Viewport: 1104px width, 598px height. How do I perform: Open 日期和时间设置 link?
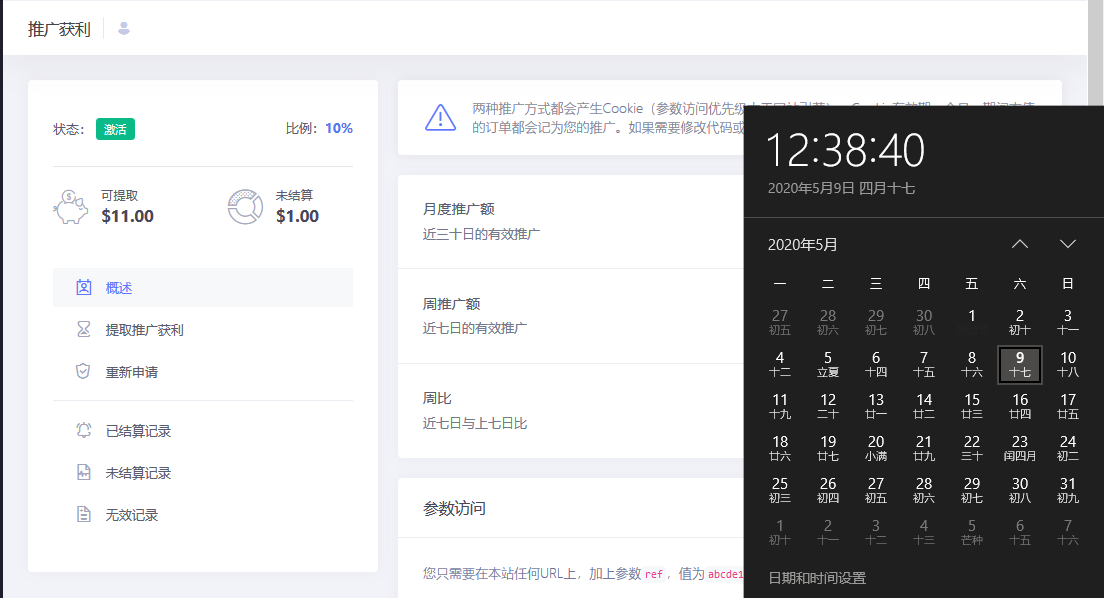pos(817,578)
